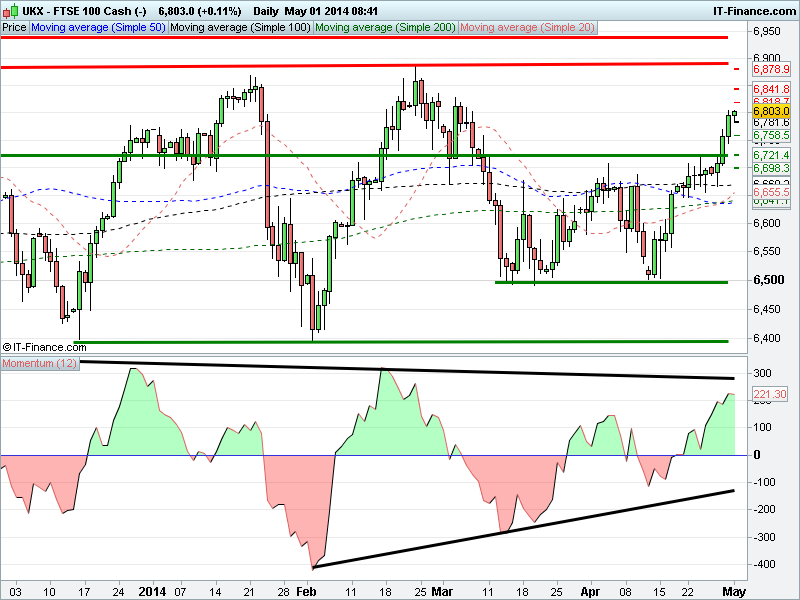Select Moving average (Simple 50) legend
This screenshot has height=600, width=800.
97,28
